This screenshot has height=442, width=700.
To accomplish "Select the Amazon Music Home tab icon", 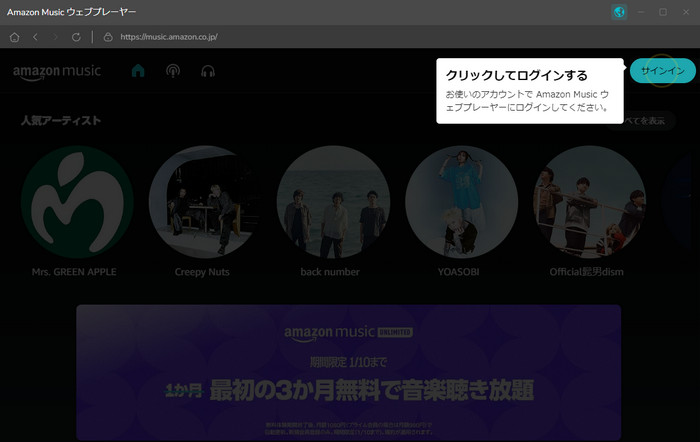I will coord(138,71).
